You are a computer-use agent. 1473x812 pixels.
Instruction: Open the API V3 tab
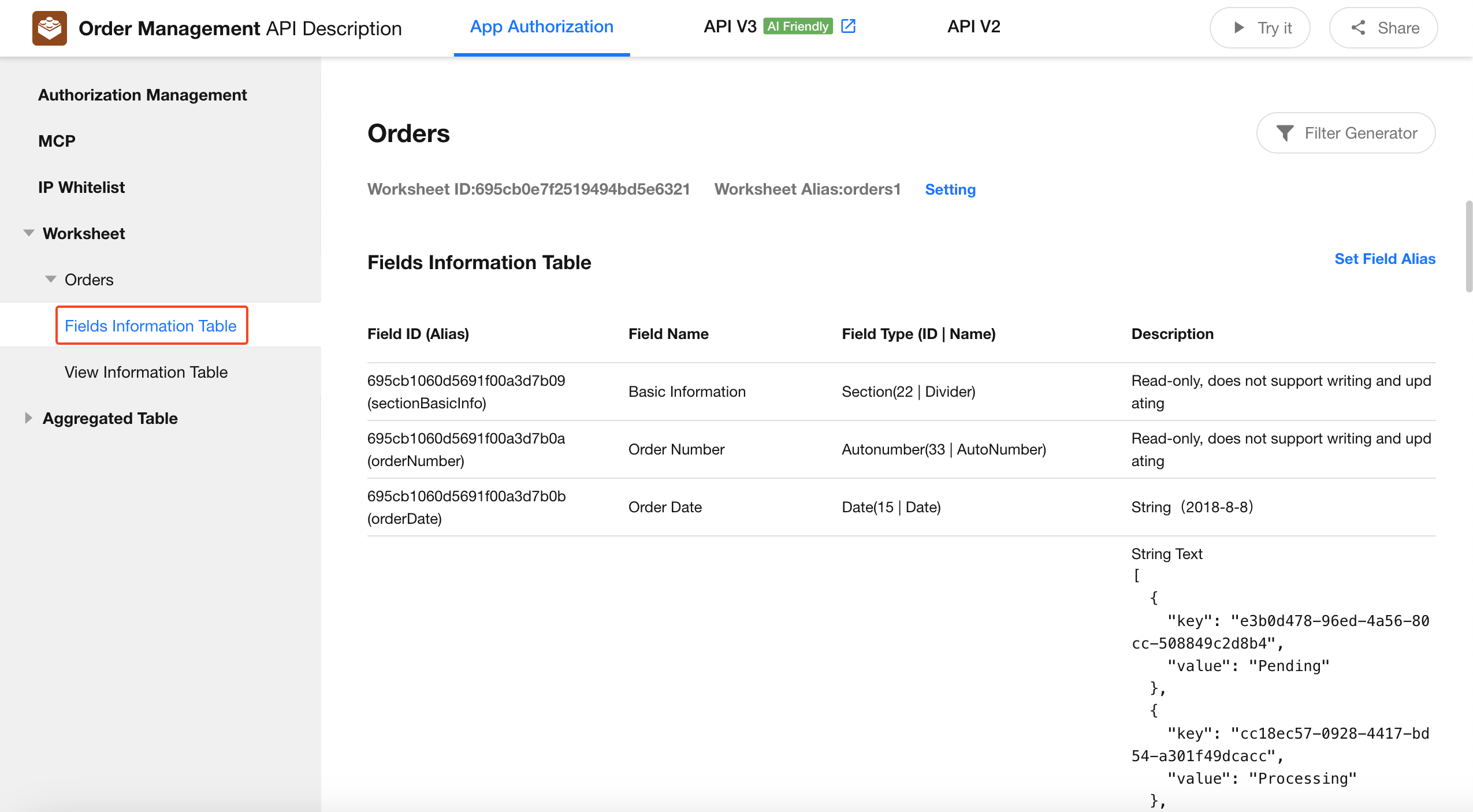730,27
